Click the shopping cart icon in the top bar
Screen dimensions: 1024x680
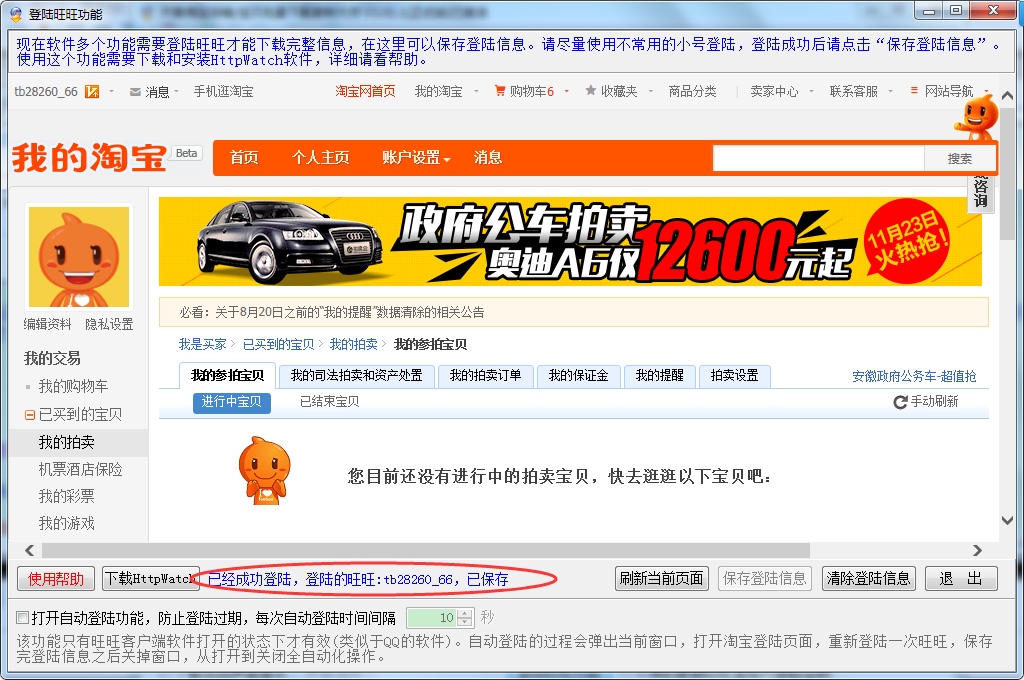[500, 92]
